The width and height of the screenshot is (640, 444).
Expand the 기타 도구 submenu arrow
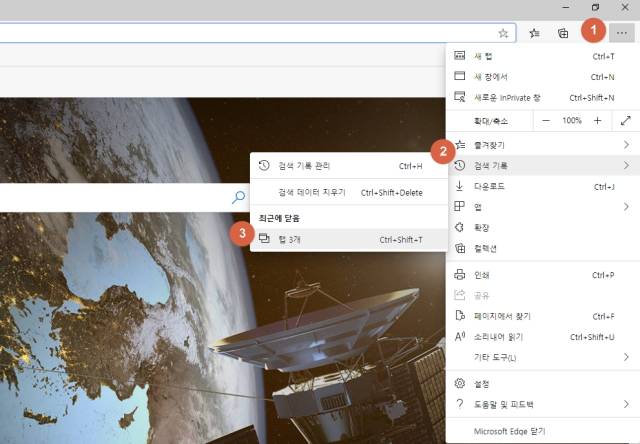pyautogui.click(x=626, y=357)
